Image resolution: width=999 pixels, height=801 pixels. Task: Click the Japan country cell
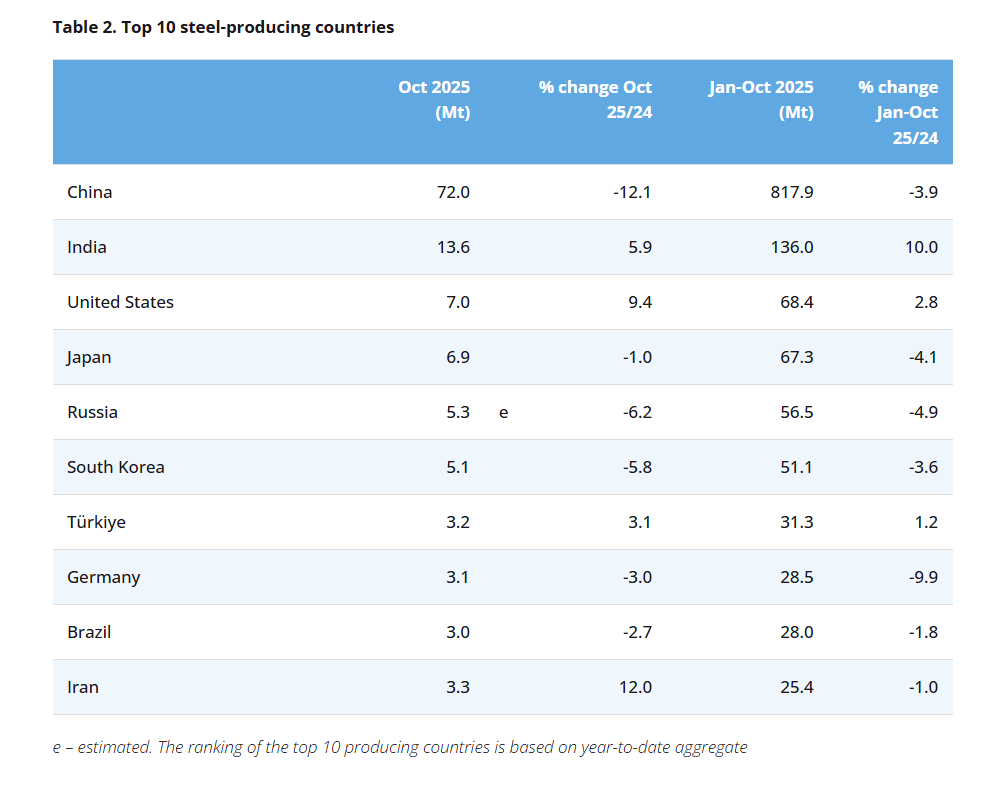tap(89, 357)
